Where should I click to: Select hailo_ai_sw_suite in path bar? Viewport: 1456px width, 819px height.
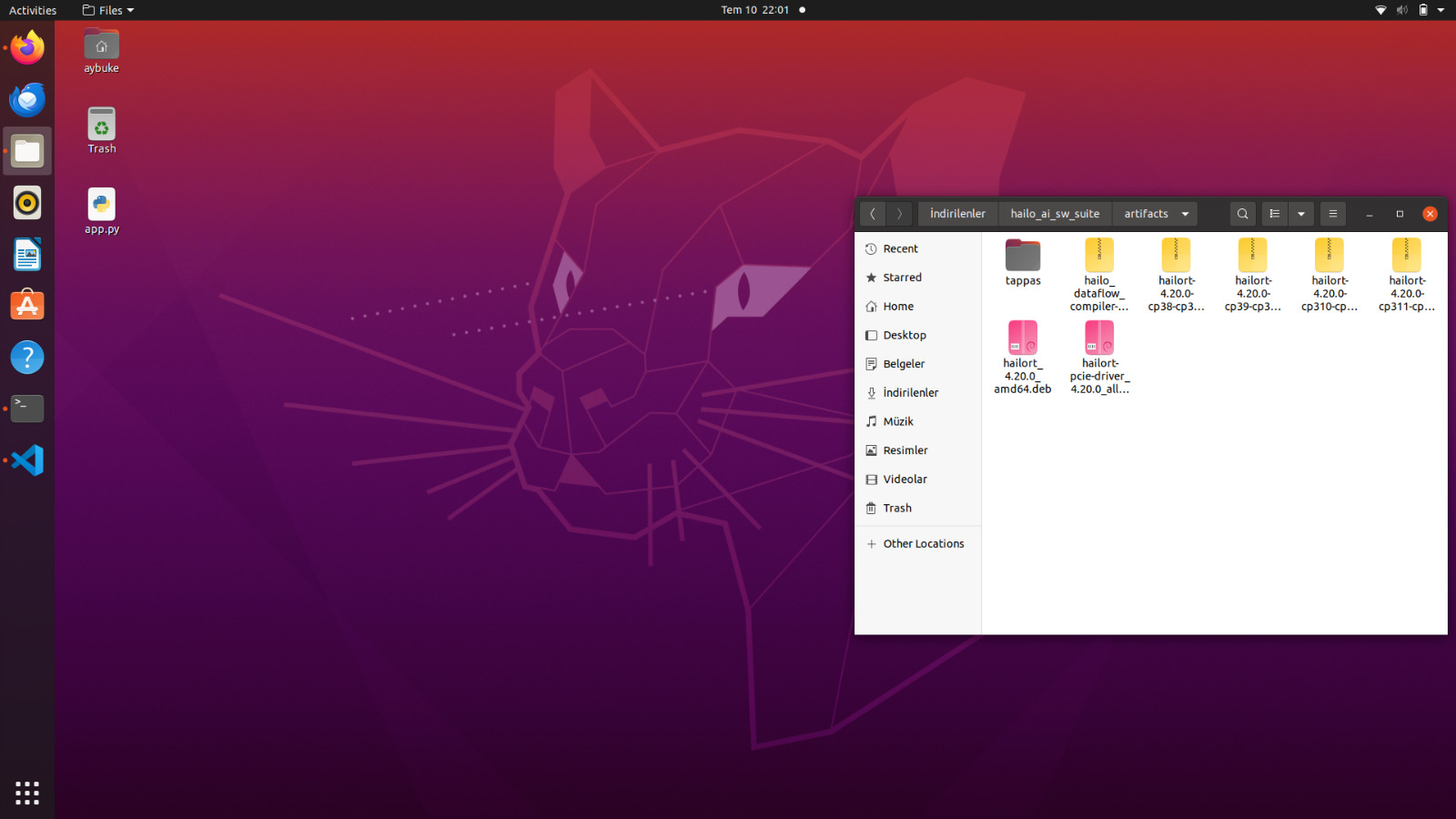(1055, 214)
